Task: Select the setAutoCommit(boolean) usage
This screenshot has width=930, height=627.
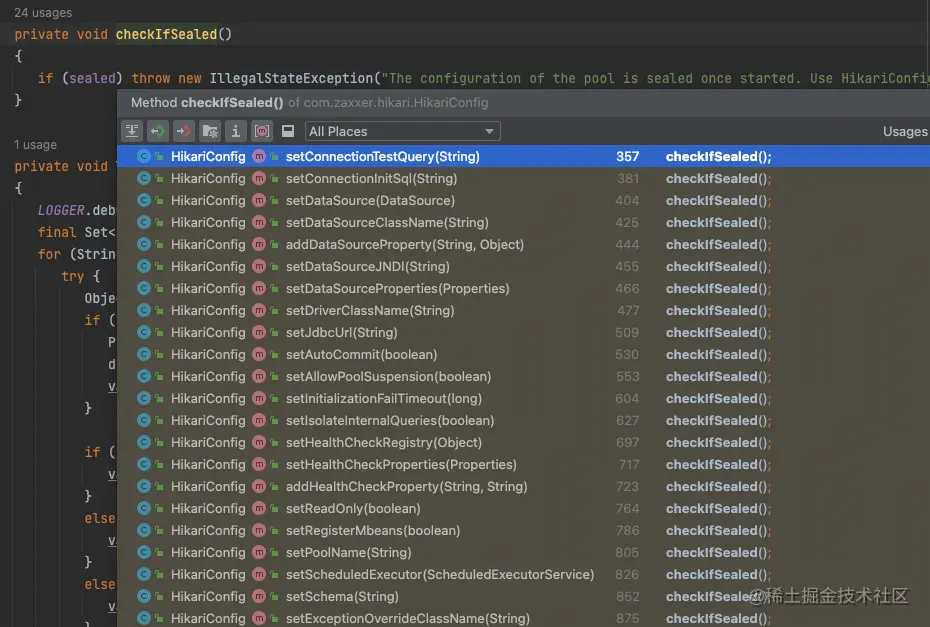Action: pos(523,354)
